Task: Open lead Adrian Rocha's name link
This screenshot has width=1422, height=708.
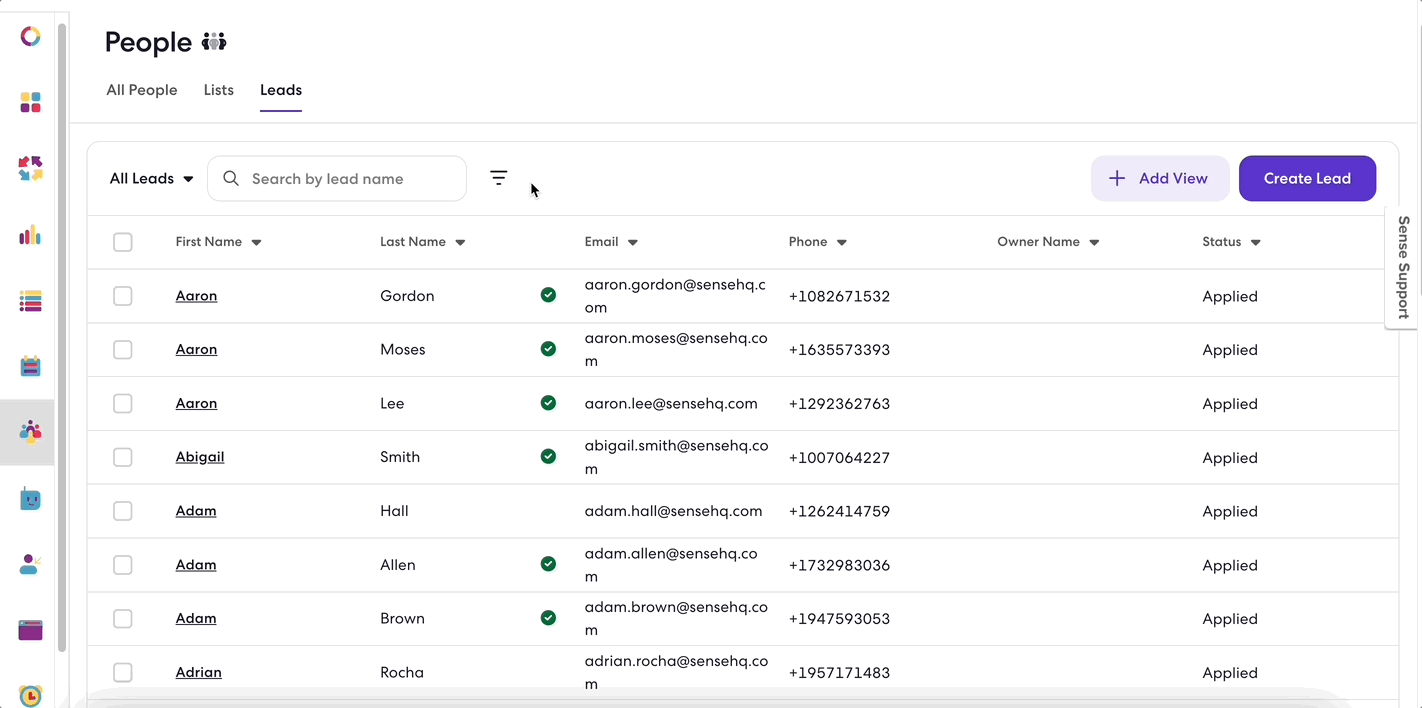Action: click(x=199, y=672)
